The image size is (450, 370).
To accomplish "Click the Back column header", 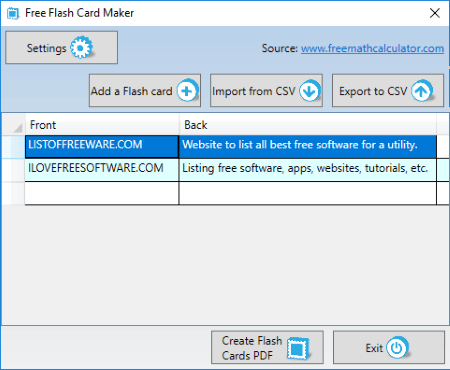I will 308,125.
